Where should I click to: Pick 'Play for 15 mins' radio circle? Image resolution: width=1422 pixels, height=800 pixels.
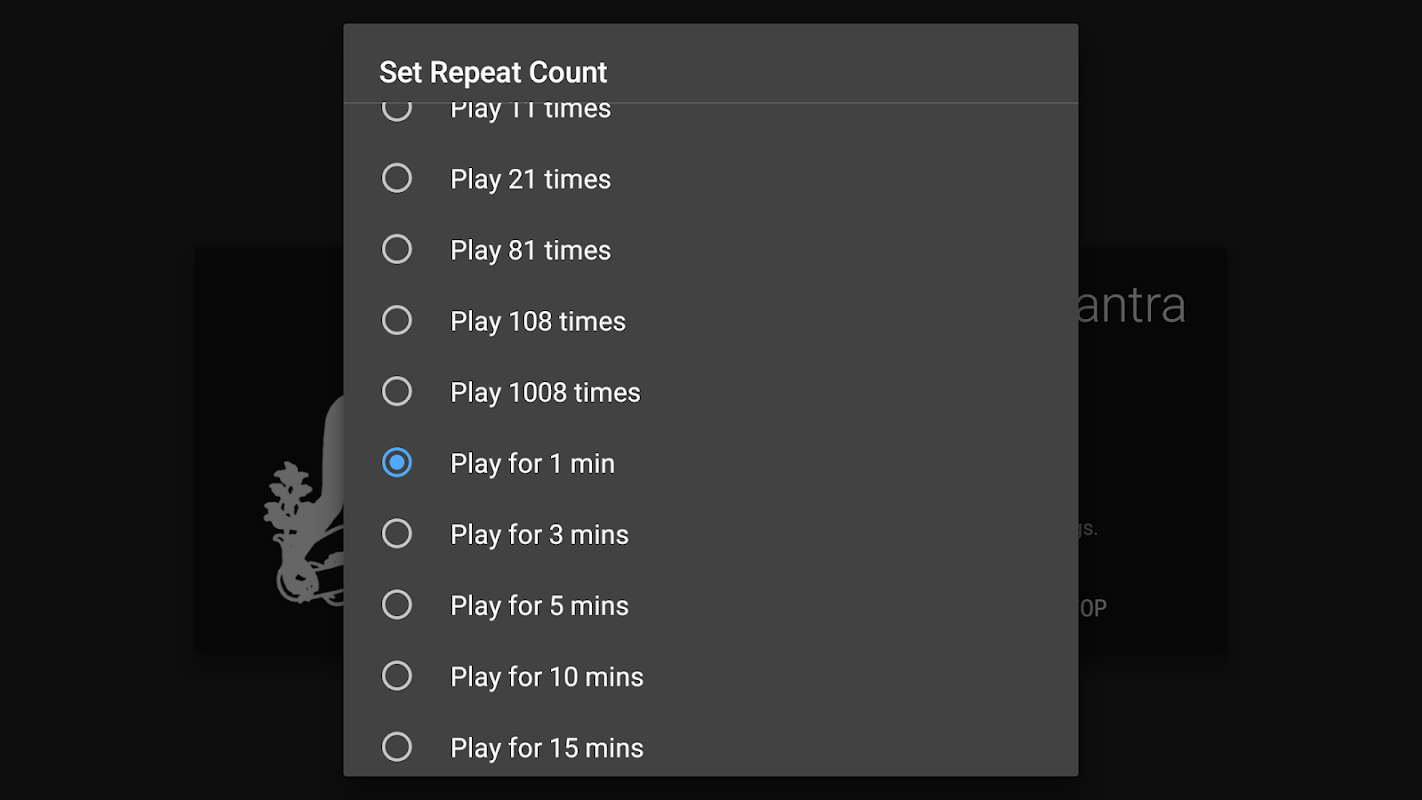397,746
